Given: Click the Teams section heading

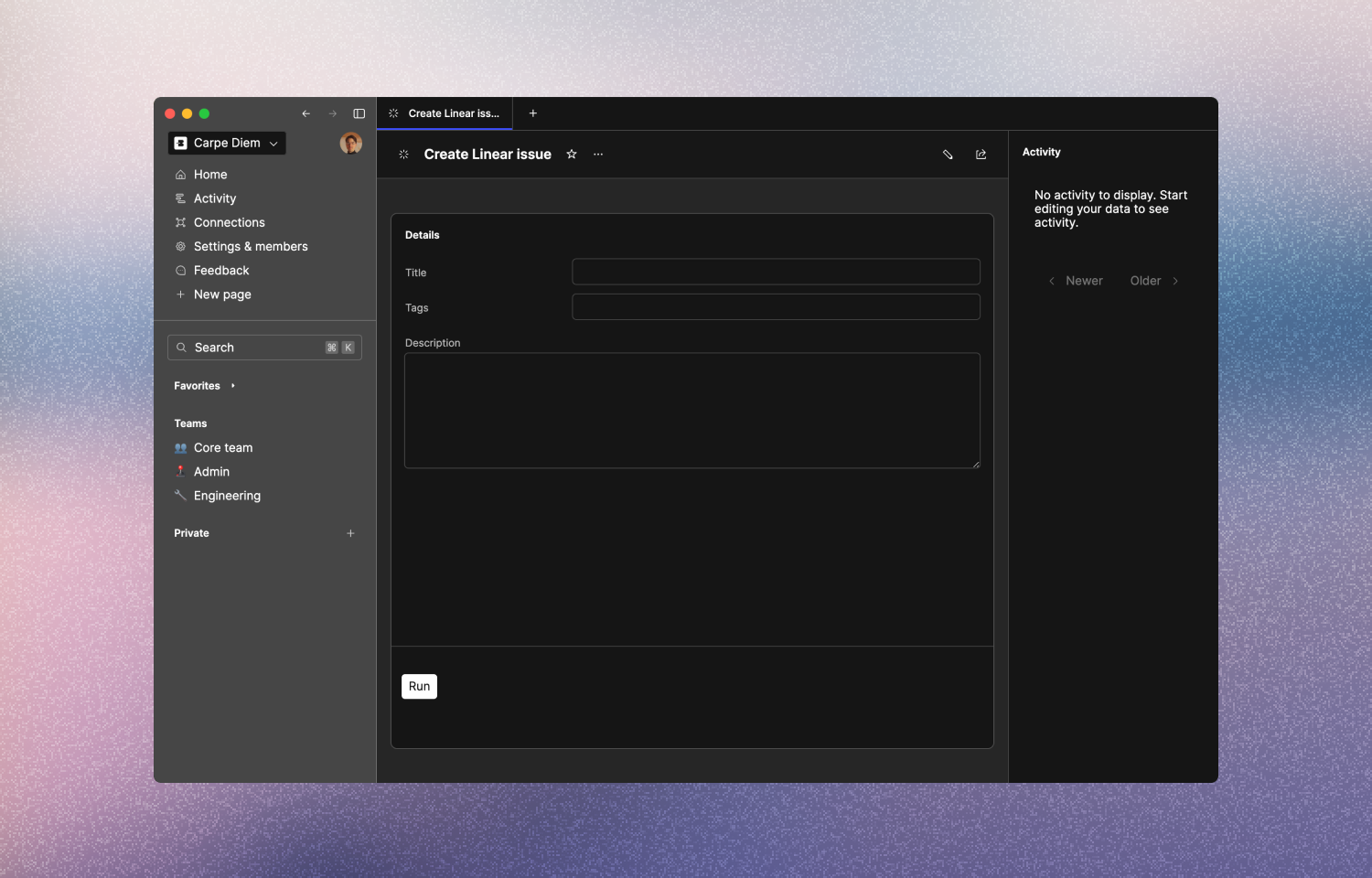Looking at the screenshot, I should coord(190,423).
